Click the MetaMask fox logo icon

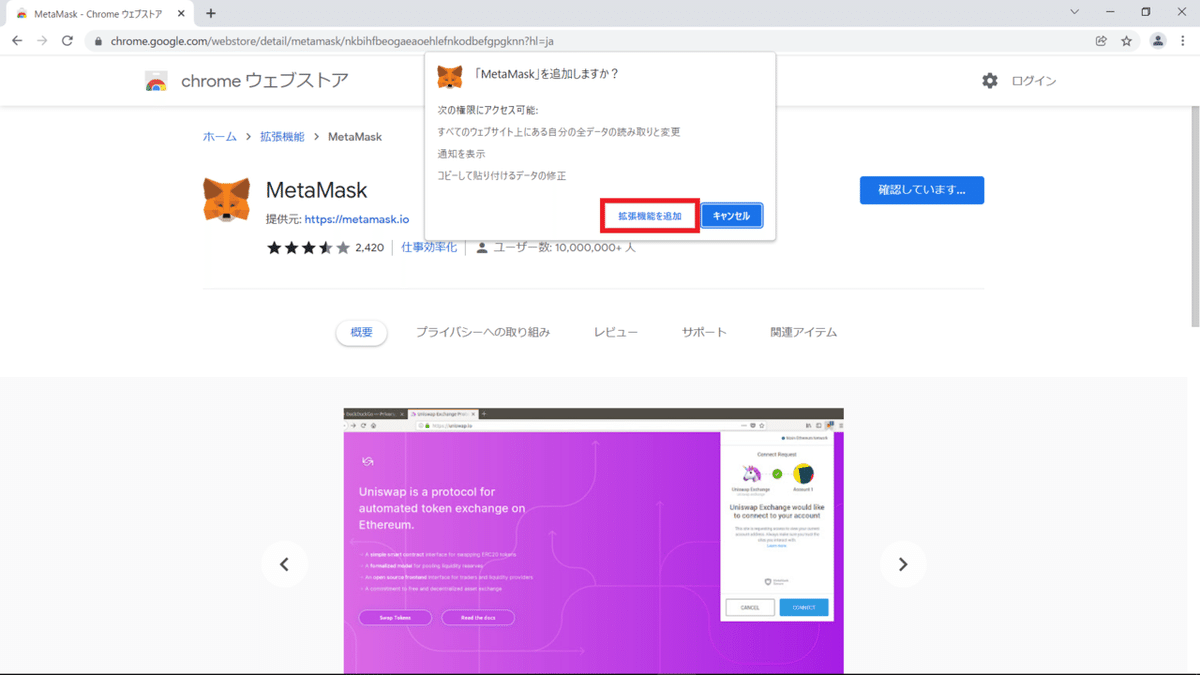(x=227, y=197)
